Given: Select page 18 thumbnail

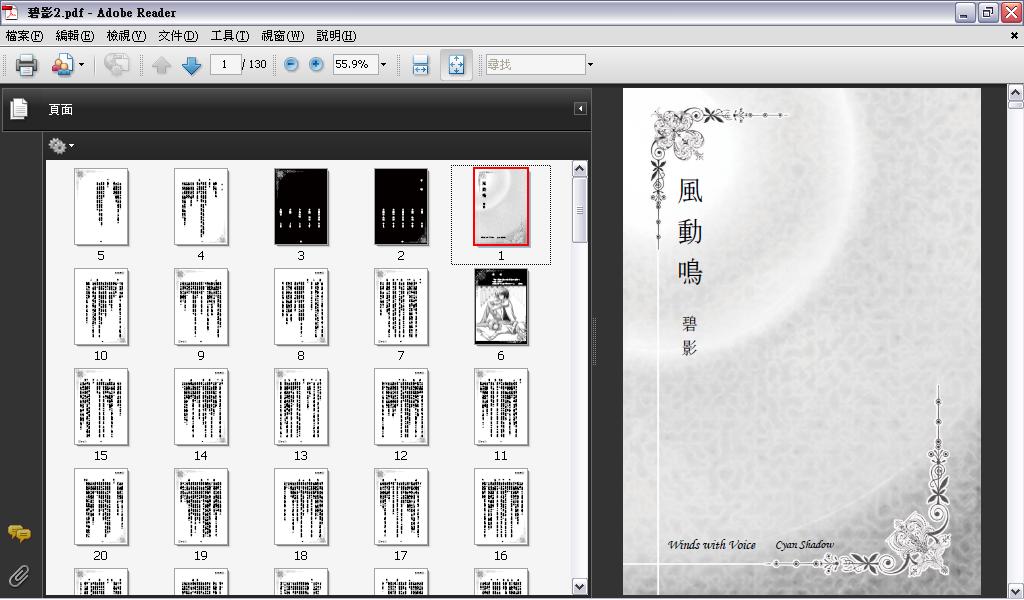Looking at the screenshot, I should [x=301, y=507].
